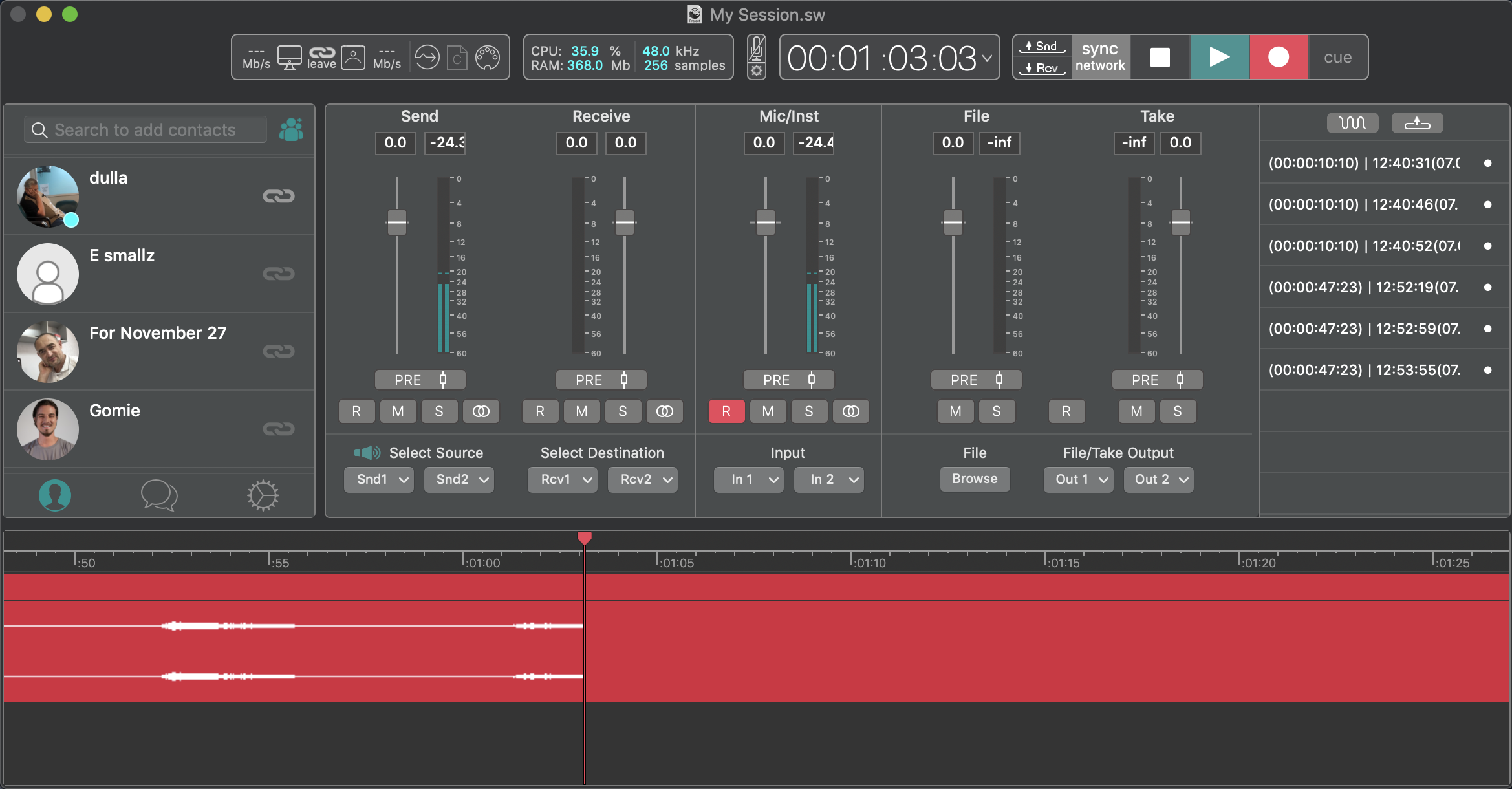Open the Out 1 output dropdown
The width and height of the screenshot is (1512, 789).
coord(1078,479)
